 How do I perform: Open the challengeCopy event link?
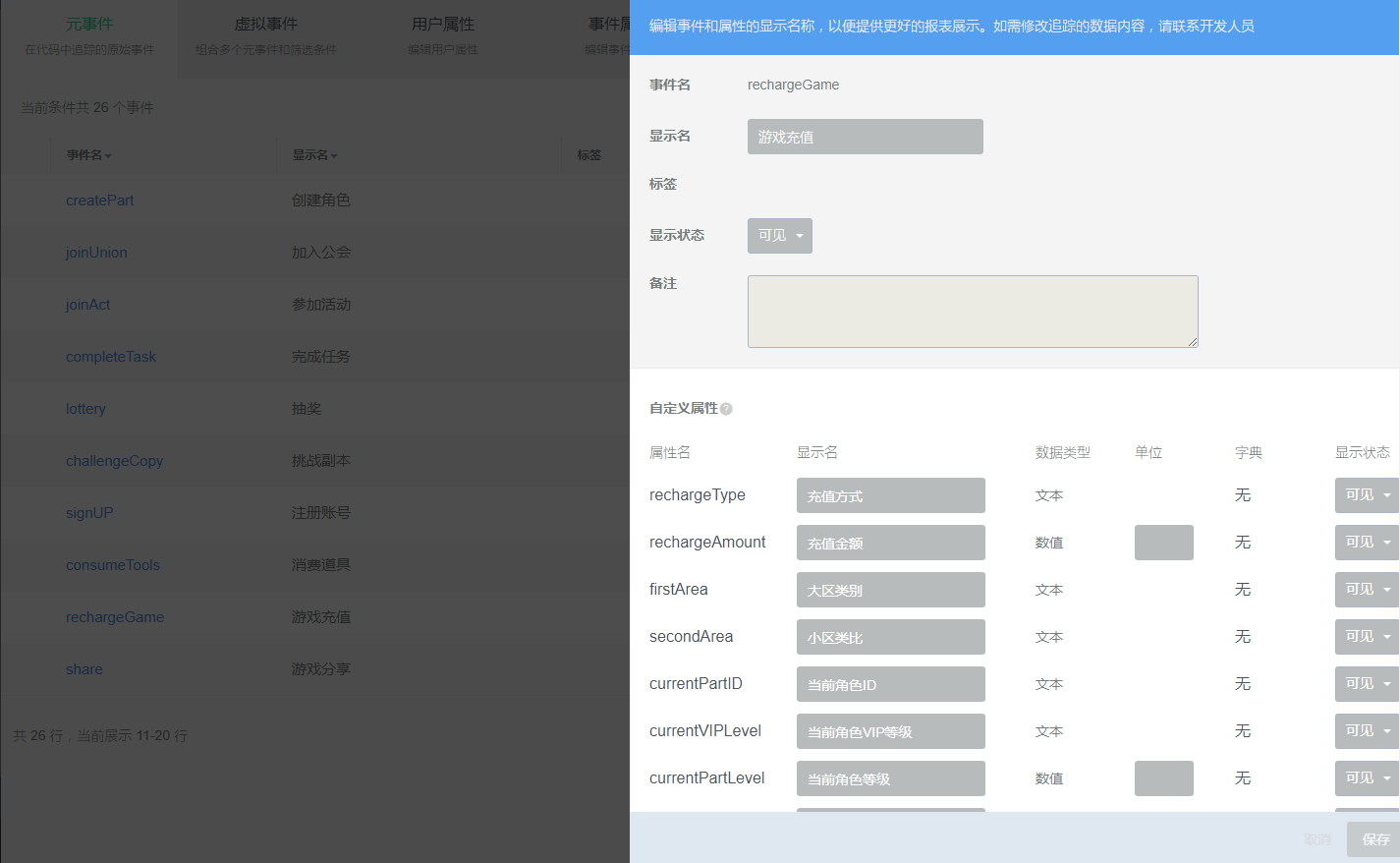click(x=114, y=461)
